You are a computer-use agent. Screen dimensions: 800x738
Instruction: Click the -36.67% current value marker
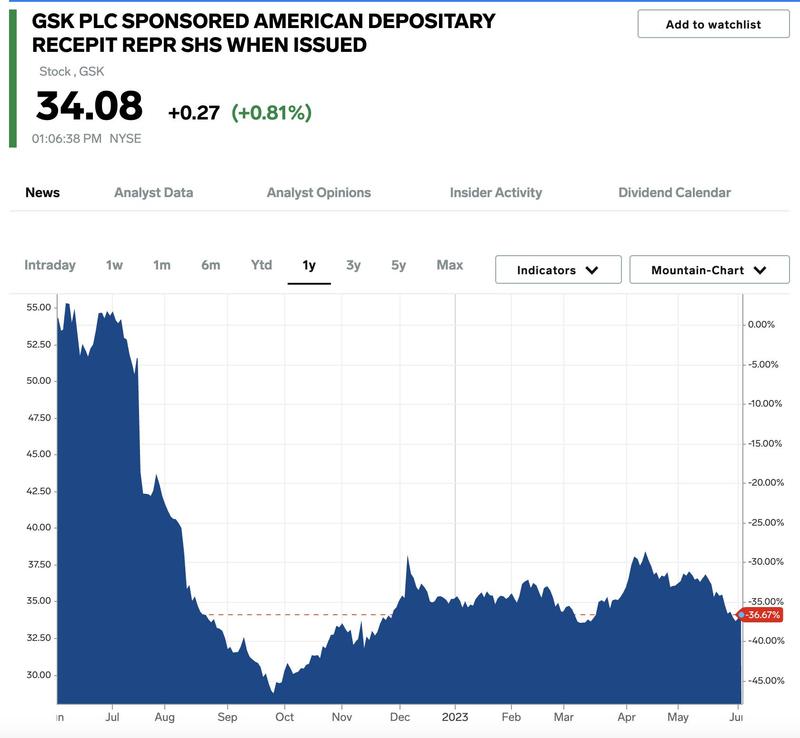(762, 615)
